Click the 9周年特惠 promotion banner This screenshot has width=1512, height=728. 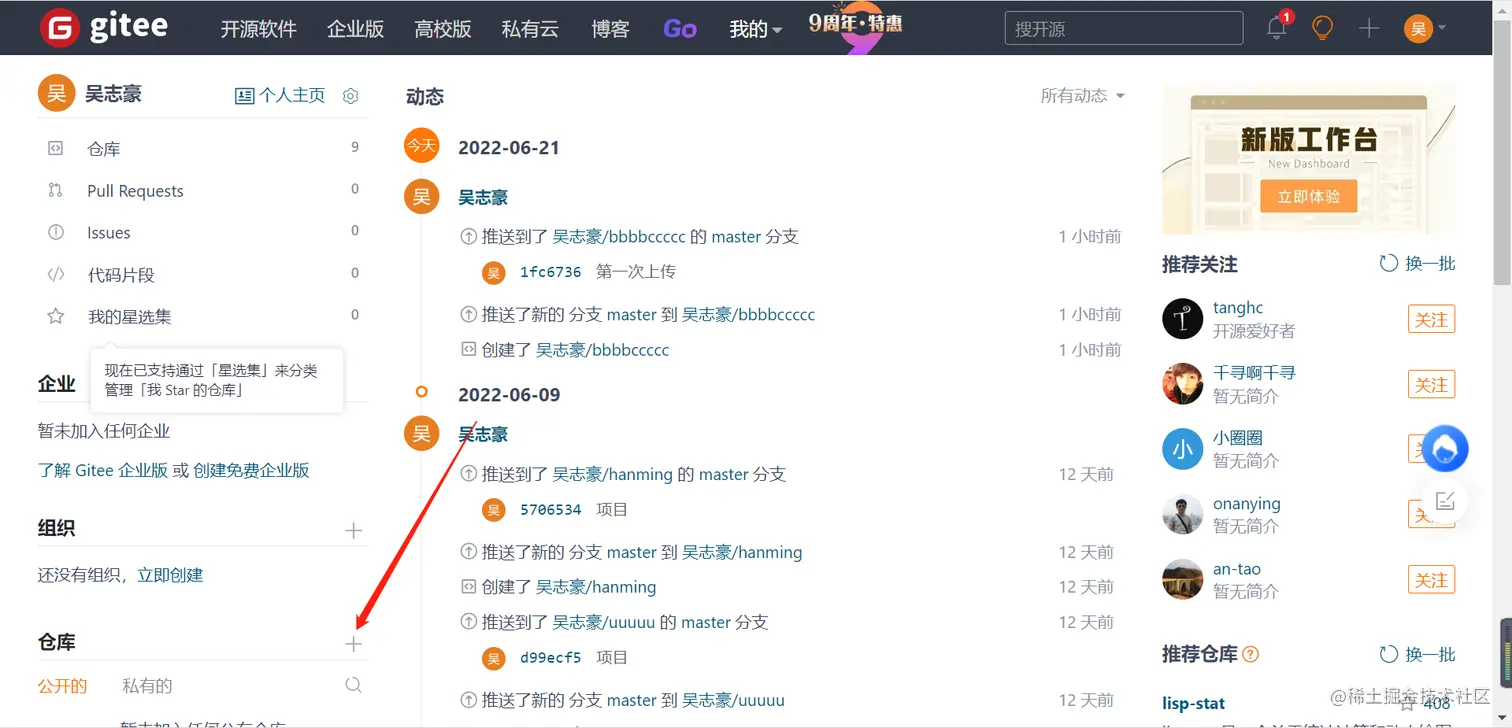click(856, 27)
